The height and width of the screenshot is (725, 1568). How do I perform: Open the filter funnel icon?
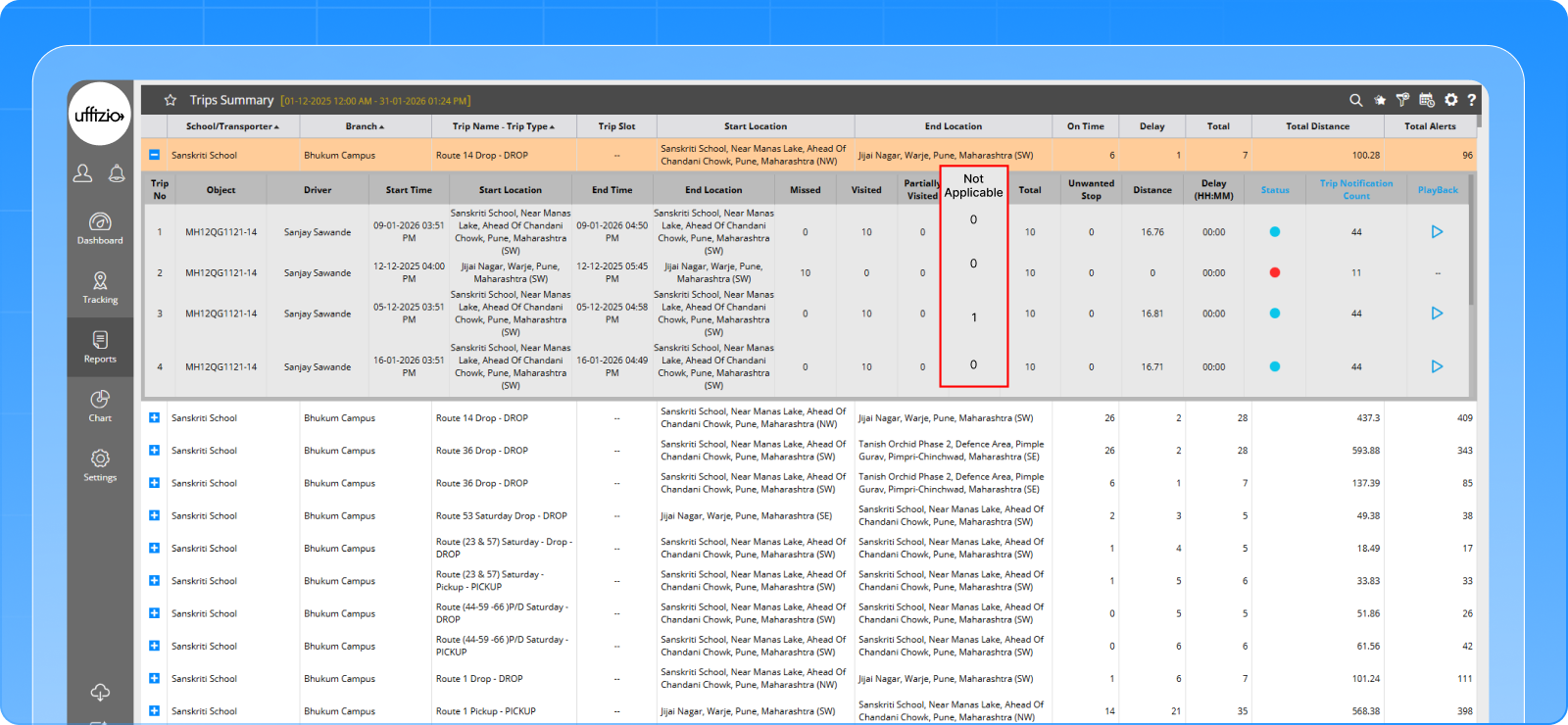tap(1402, 100)
